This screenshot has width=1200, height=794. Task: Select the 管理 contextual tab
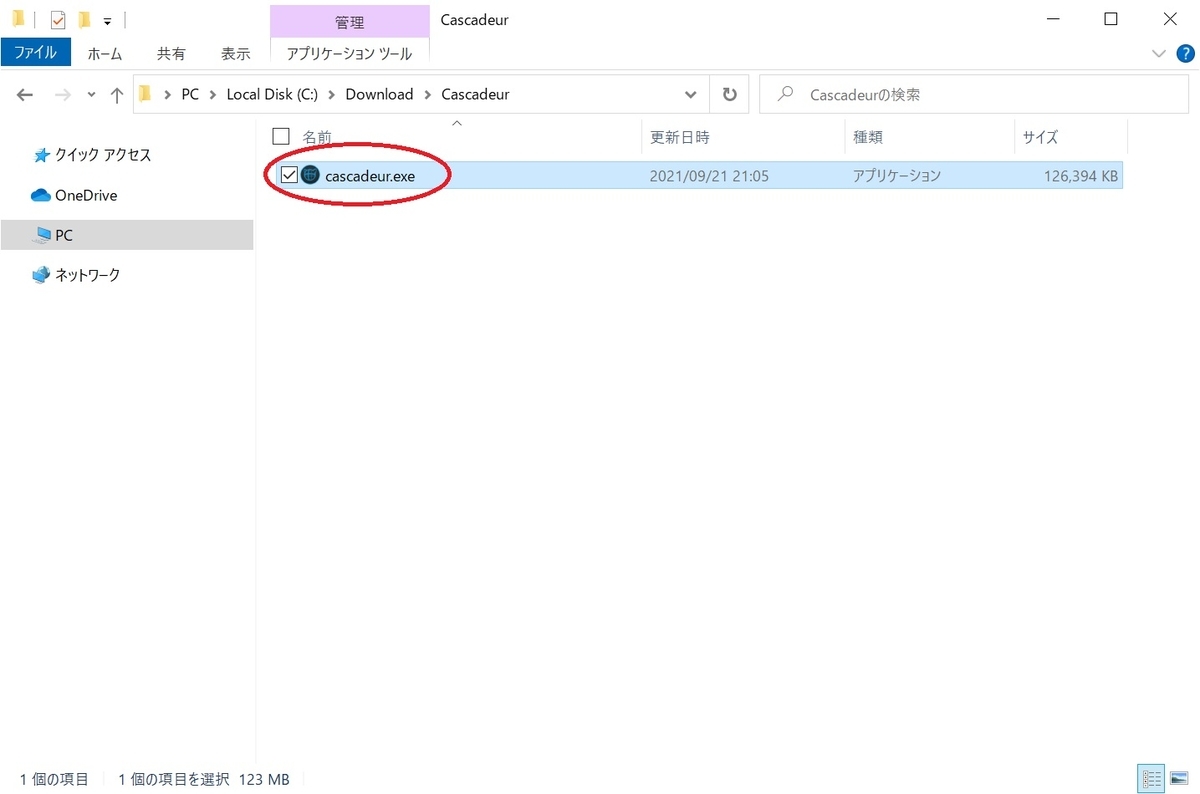coord(349,20)
